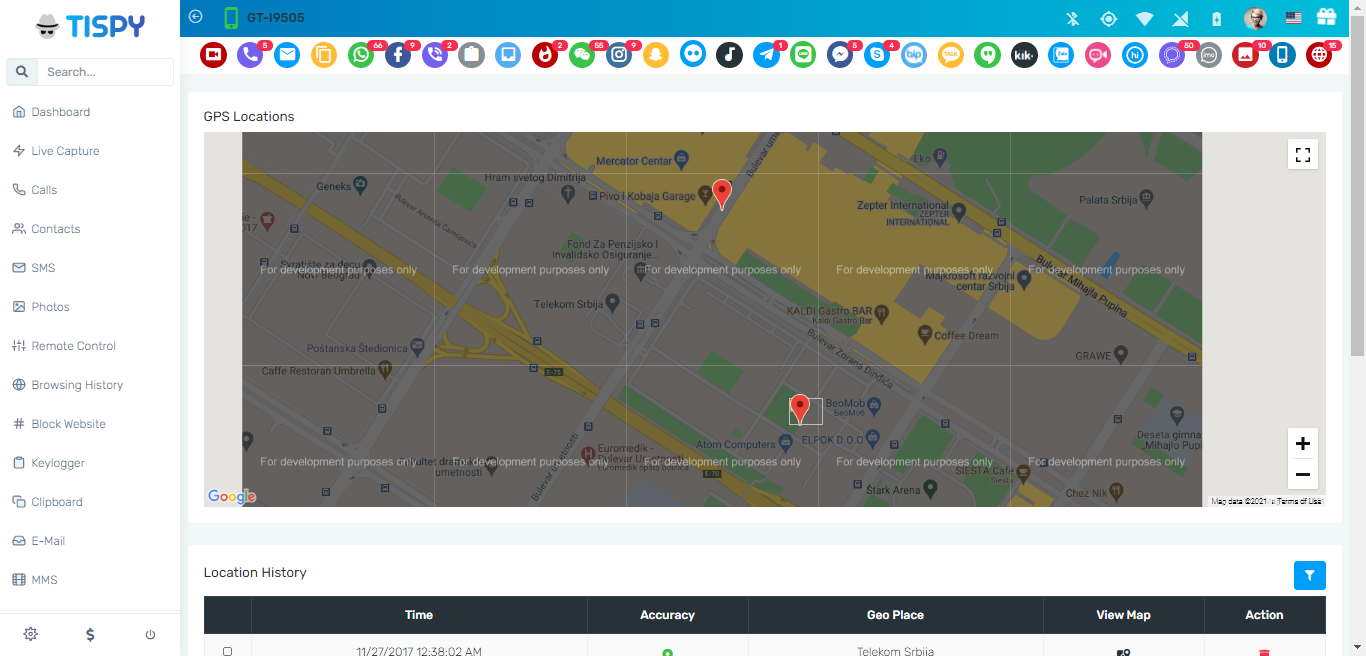Open the red video recording icon

click(x=213, y=55)
